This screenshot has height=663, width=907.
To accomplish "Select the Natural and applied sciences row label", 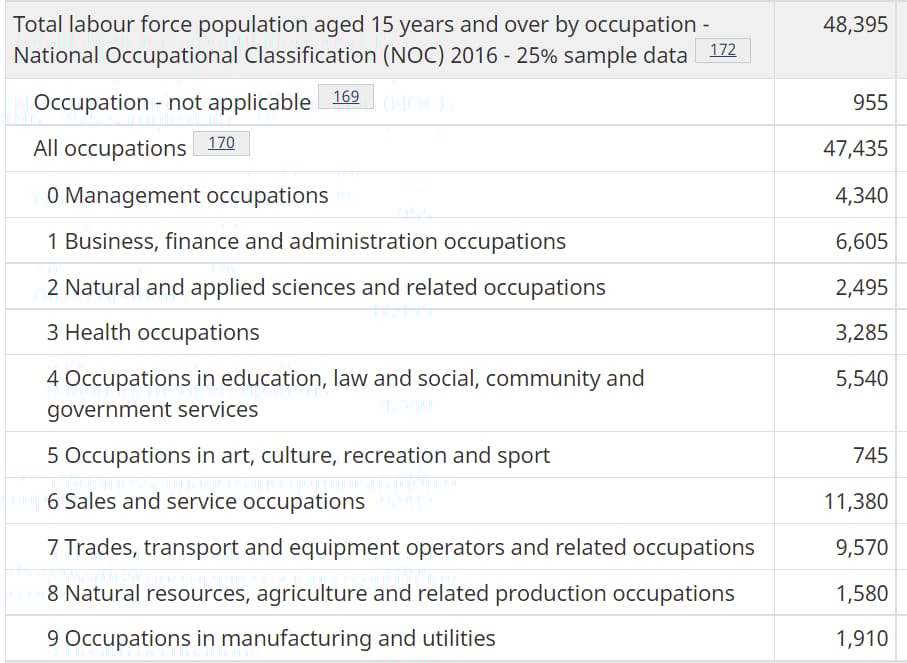I will tap(326, 287).
